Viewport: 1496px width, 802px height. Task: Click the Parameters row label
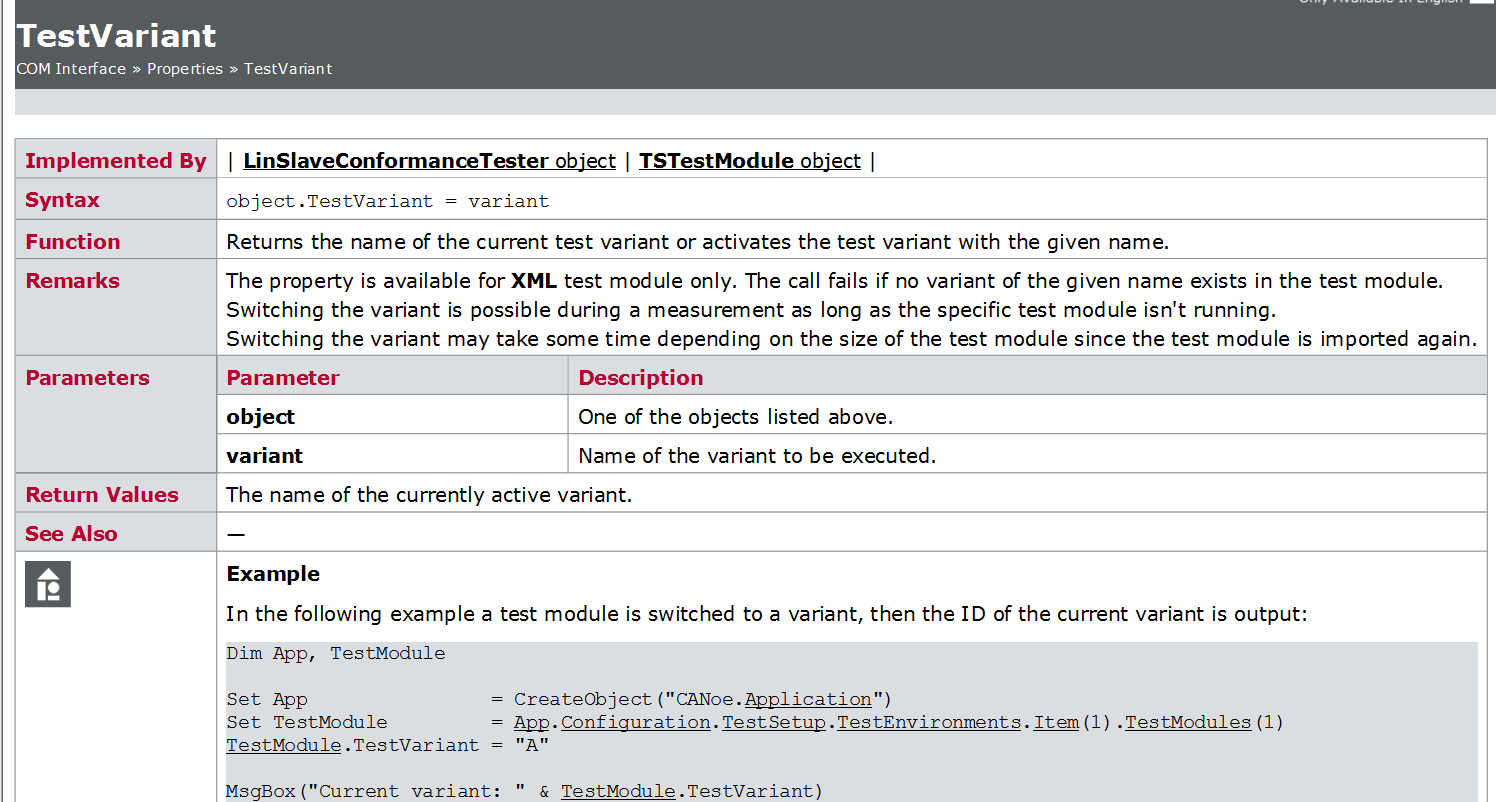click(x=87, y=377)
